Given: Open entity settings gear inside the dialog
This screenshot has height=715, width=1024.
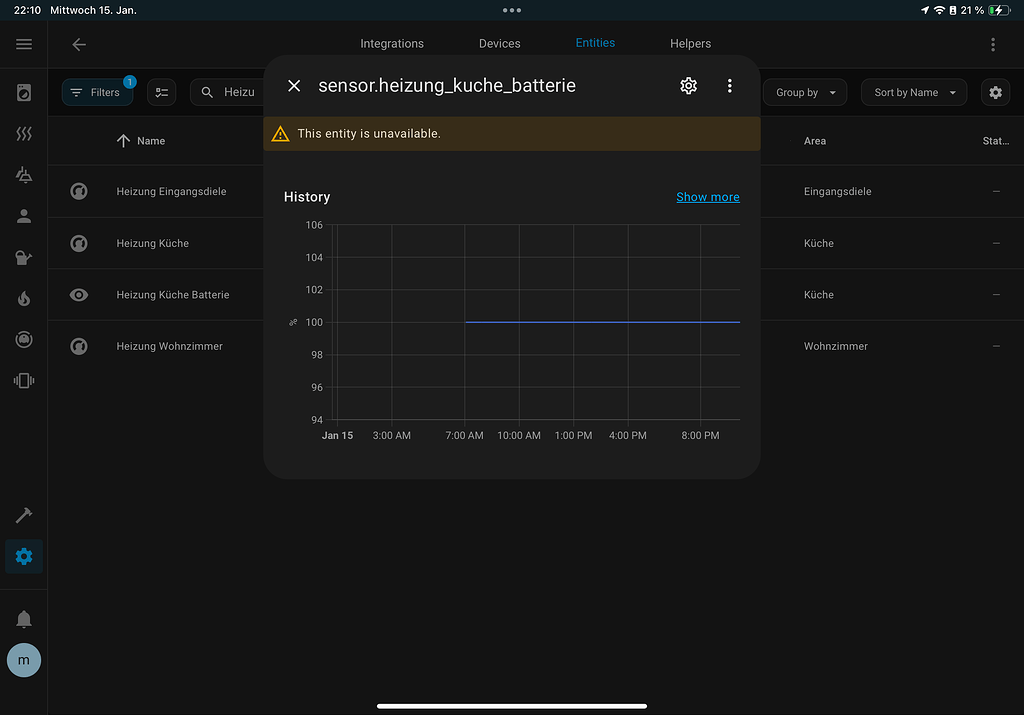Looking at the screenshot, I should pos(688,86).
